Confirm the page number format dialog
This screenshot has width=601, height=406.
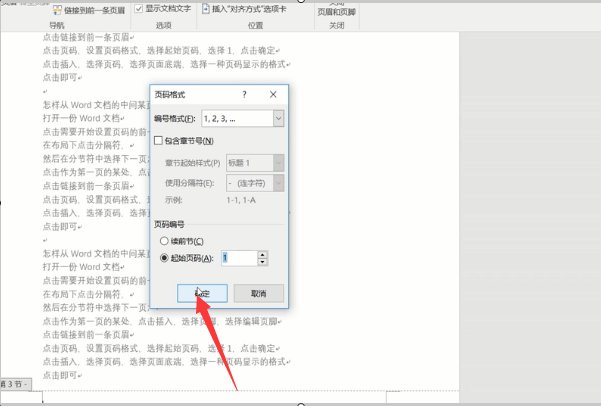[202, 293]
